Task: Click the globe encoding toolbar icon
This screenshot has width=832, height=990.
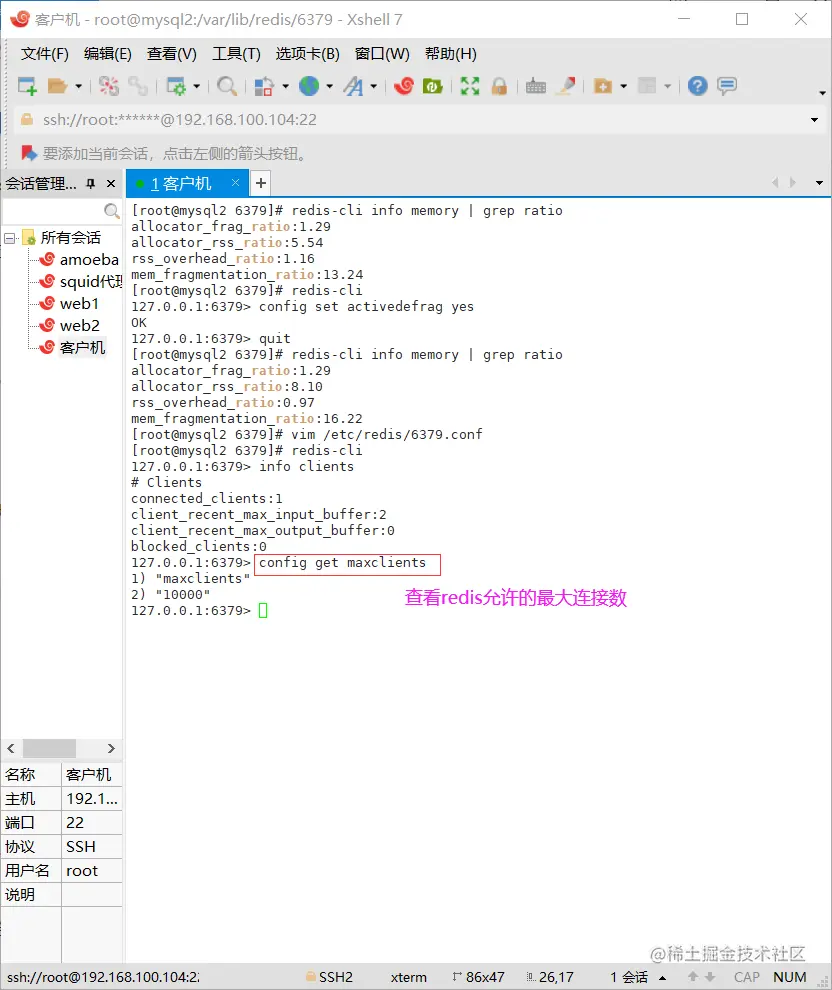Action: (x=309, y=86)
